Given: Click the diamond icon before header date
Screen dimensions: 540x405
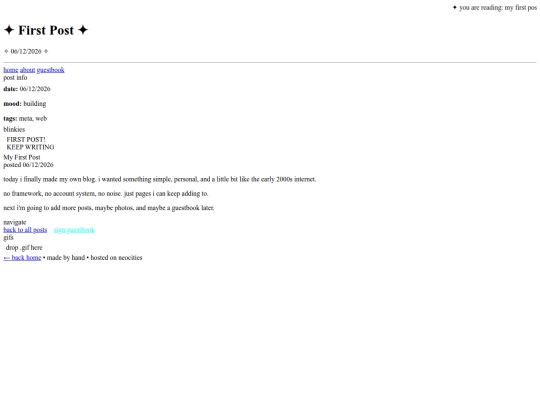Looking at the screenshot, I should click(x=6, y=51).
